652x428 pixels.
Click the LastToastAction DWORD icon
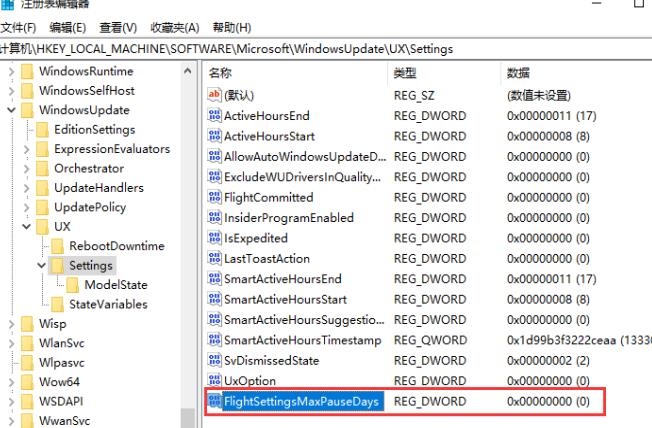(214, 258)
